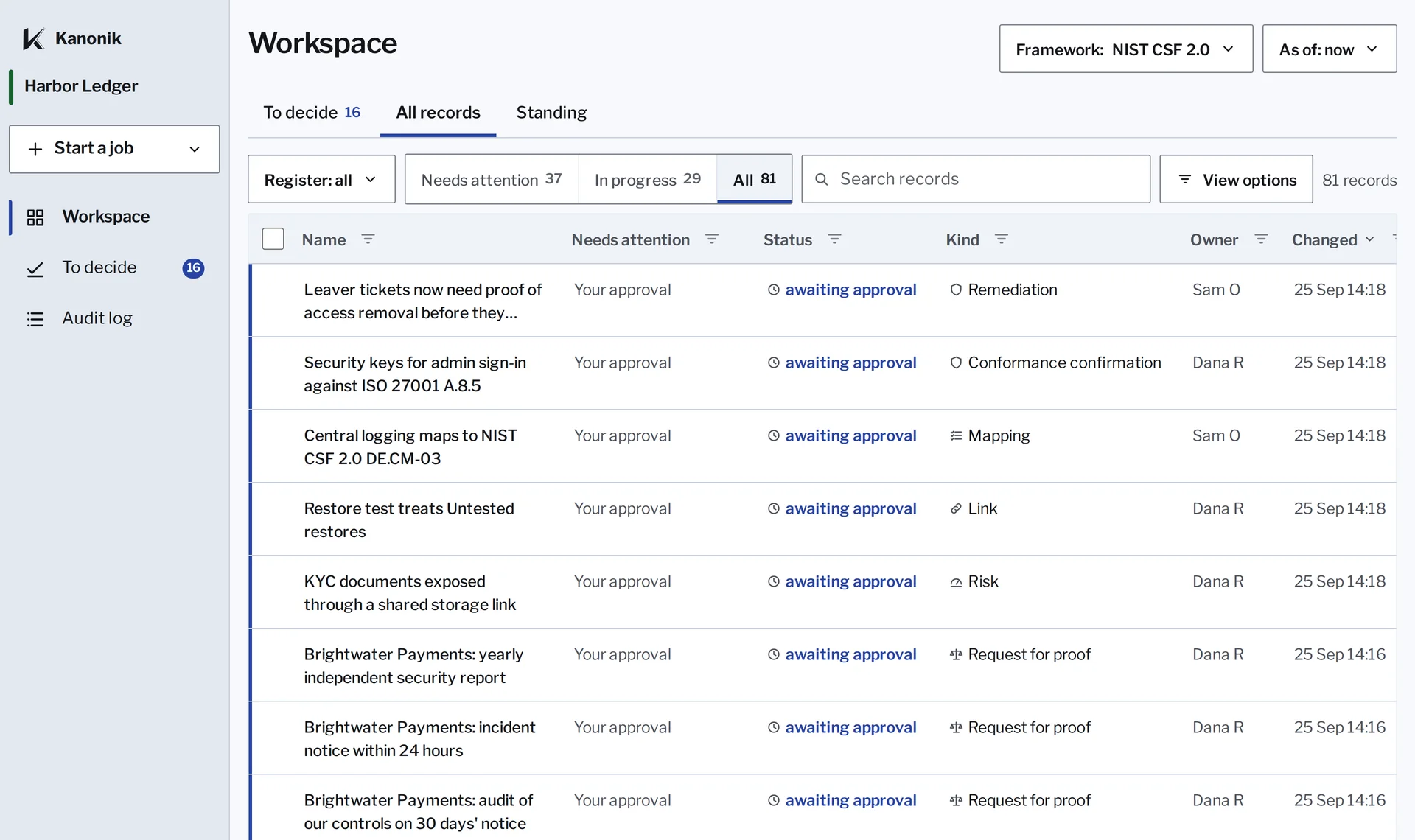Image resolution: width=1415 pixels, height=840 pixels.
Task: Click the Conformance confirmation kind cell
Action: (x=1055, y=363)
